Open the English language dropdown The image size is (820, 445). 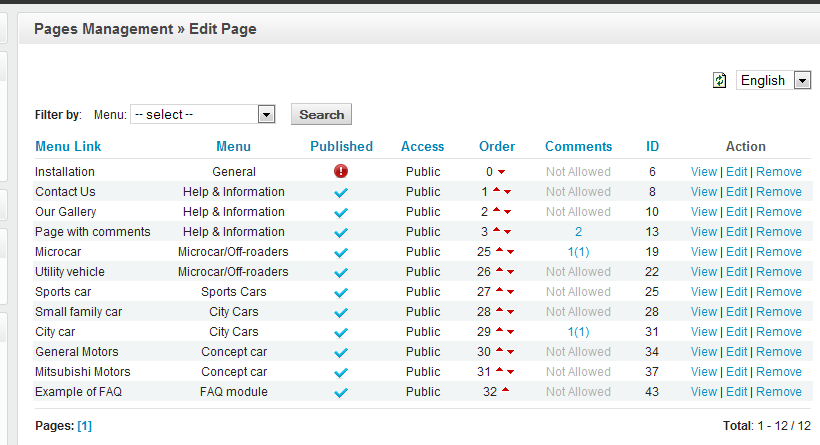[x=802, y=80]
